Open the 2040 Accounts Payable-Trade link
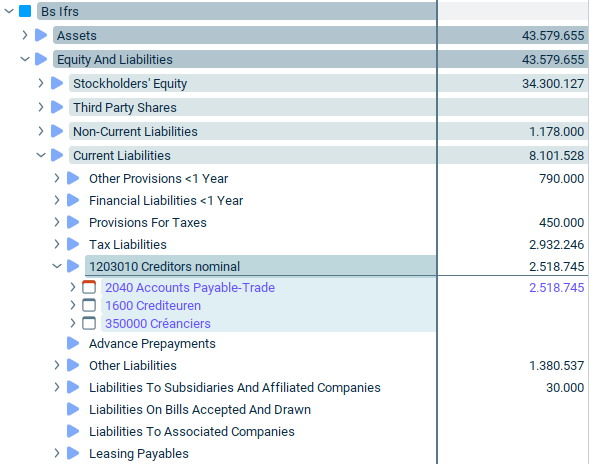 (x=190, y=288)
